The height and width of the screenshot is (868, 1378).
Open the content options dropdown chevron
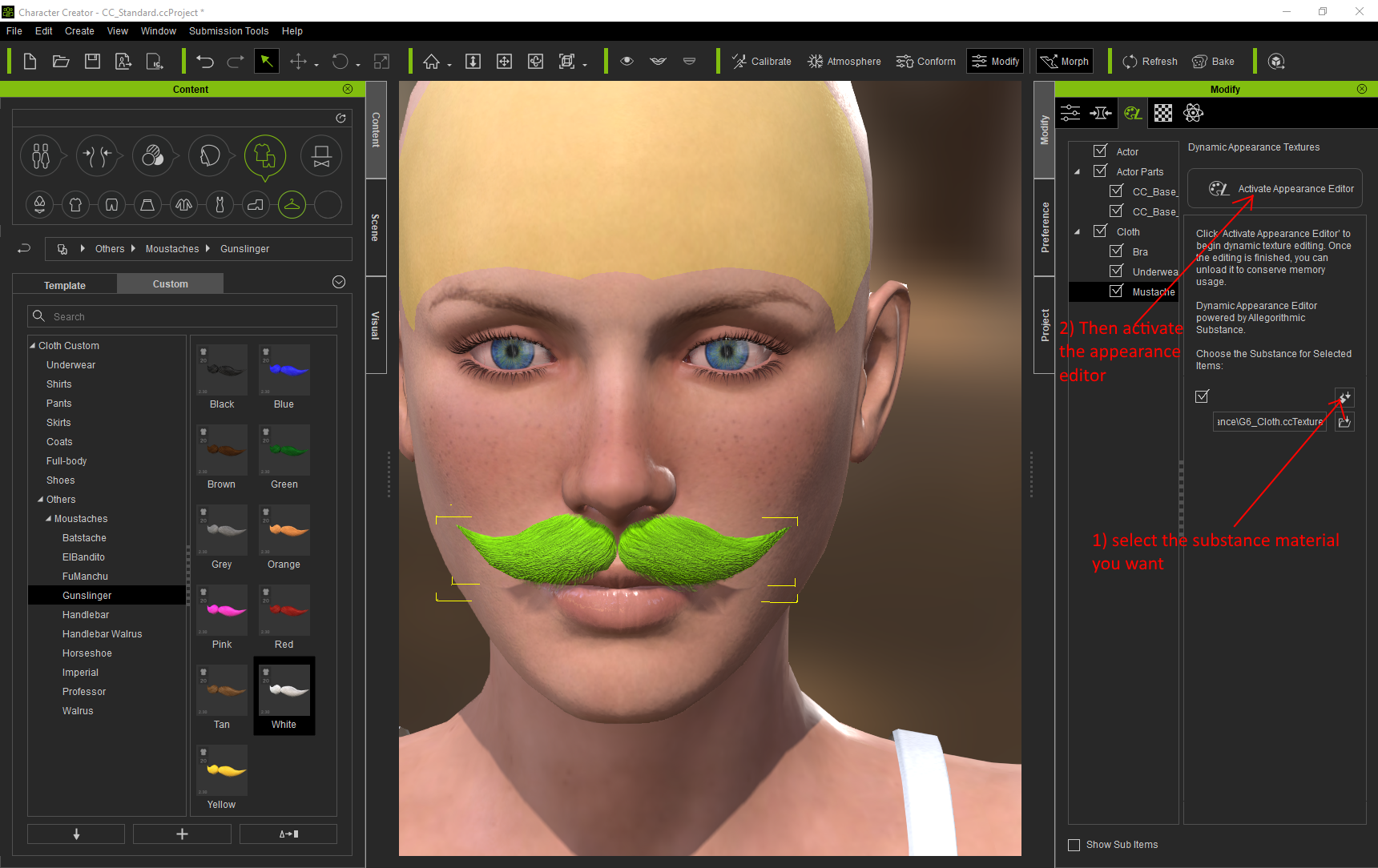[339, 282]
